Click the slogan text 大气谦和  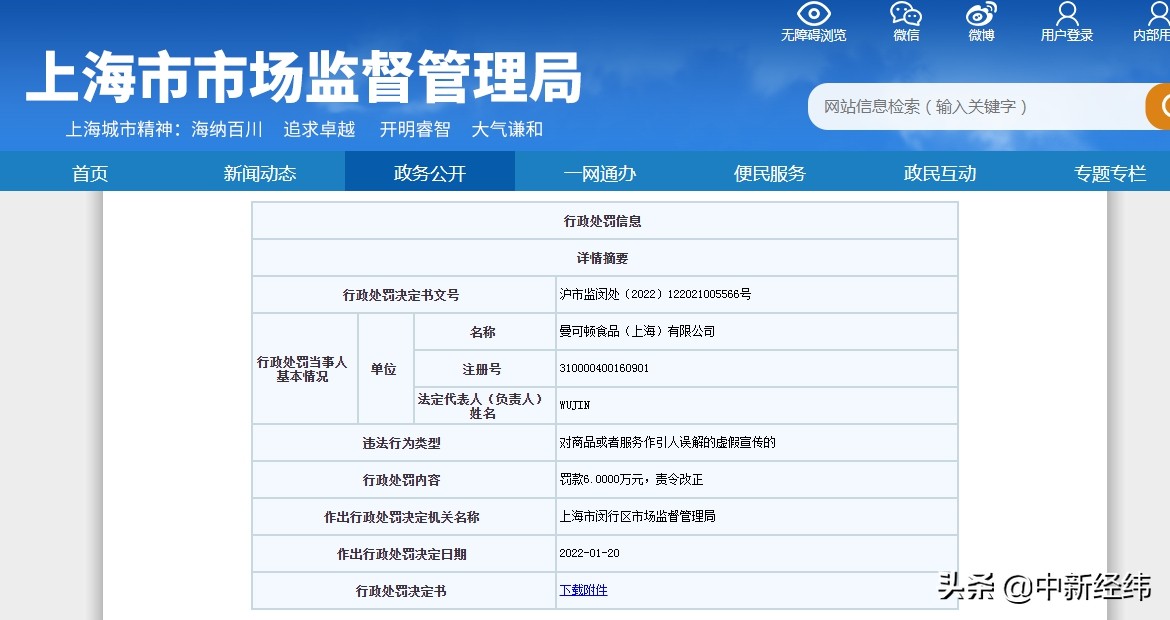(507, 129)
